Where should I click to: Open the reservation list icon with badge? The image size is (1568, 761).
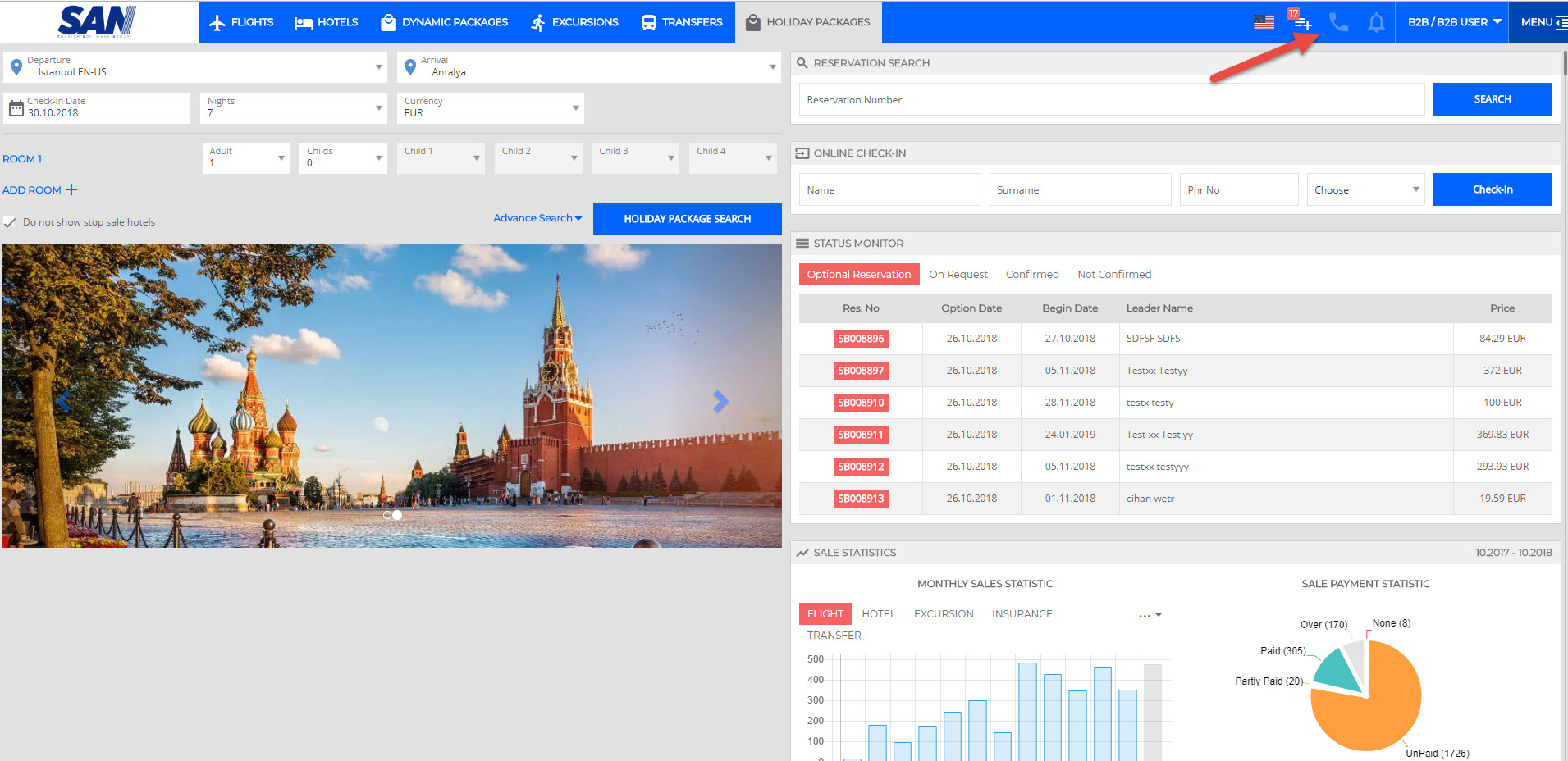tap(1302, 22)
